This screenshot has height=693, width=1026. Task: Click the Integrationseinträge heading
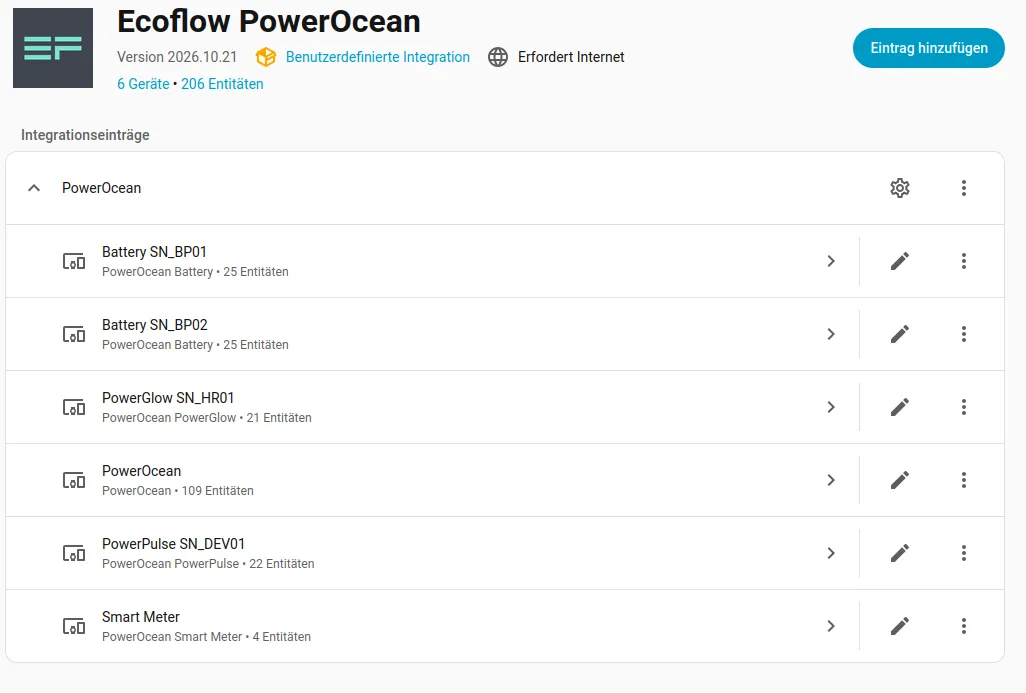(x=85, y=135)
